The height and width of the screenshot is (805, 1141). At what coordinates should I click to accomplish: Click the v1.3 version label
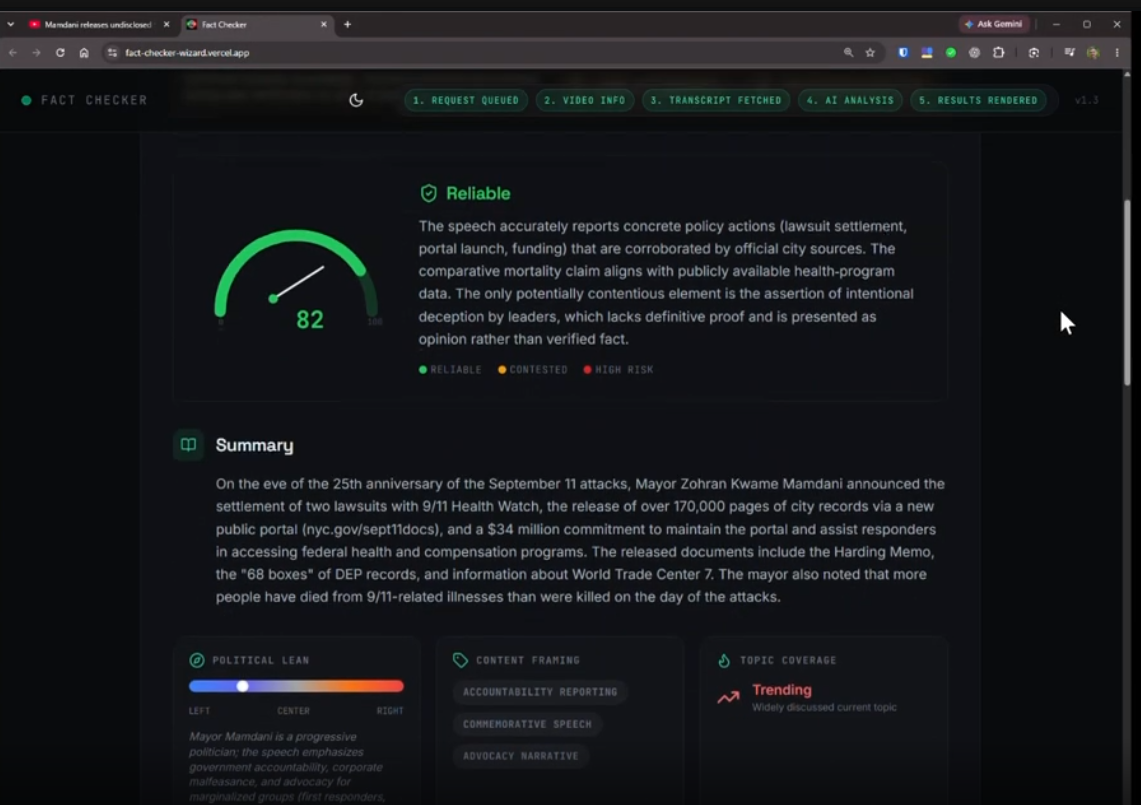tap(1086, 100)
